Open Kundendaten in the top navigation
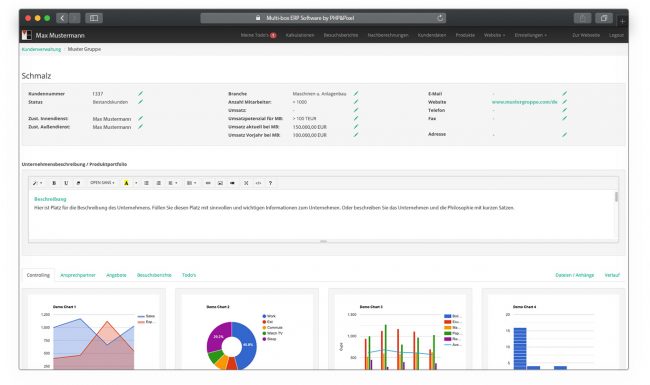The image size is (650, 385). (x=432, y=35)
